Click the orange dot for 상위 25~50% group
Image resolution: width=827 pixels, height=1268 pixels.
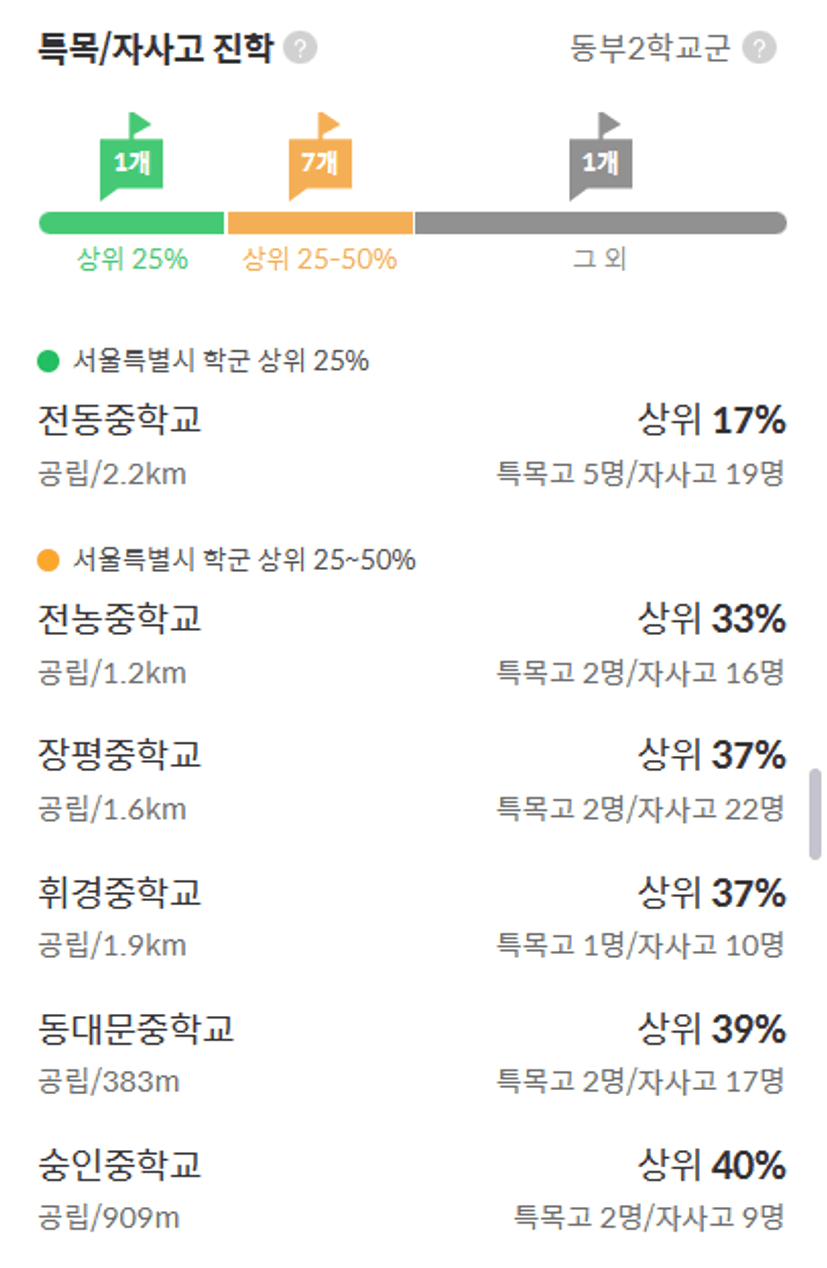point(48,560)
